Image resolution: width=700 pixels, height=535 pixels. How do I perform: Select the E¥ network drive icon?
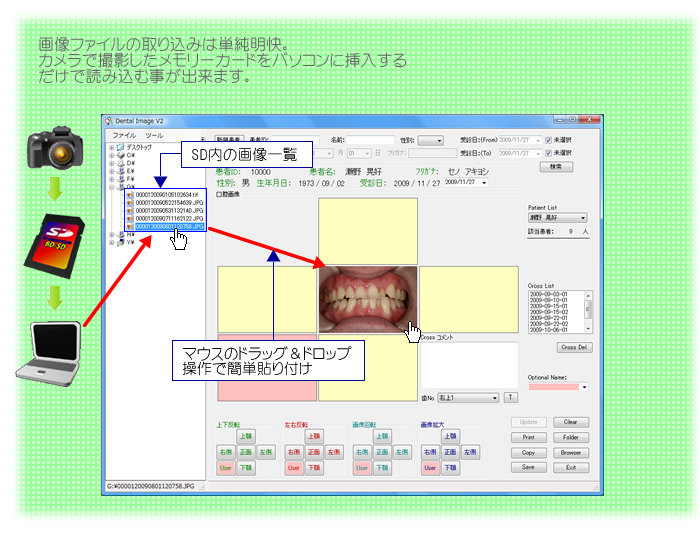120,171
